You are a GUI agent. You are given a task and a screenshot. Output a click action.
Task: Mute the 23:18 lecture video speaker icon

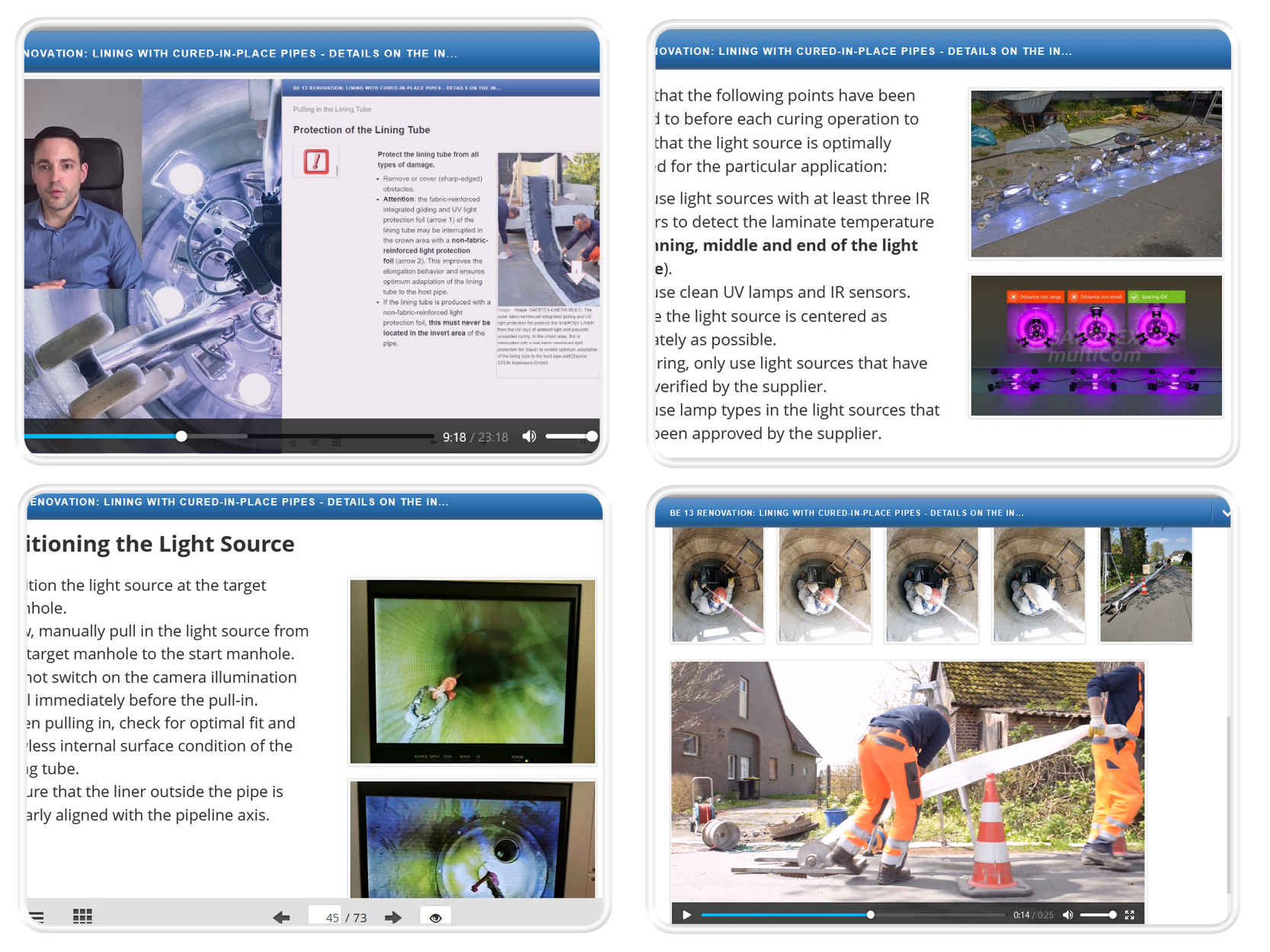[x=529, y=436]
